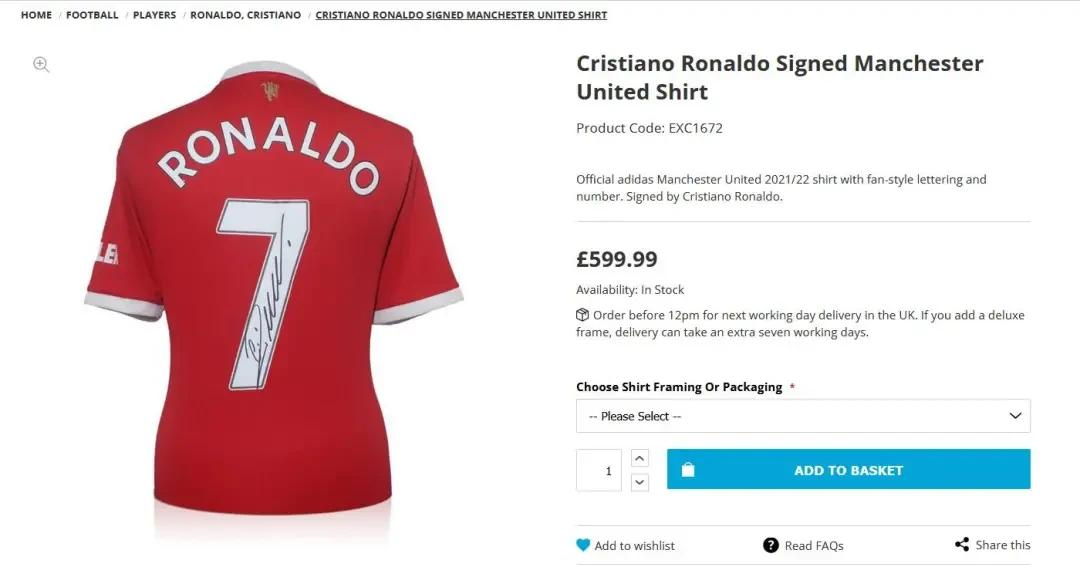
Task: Click the Share this link
Action: click(x=1003, y=545)
